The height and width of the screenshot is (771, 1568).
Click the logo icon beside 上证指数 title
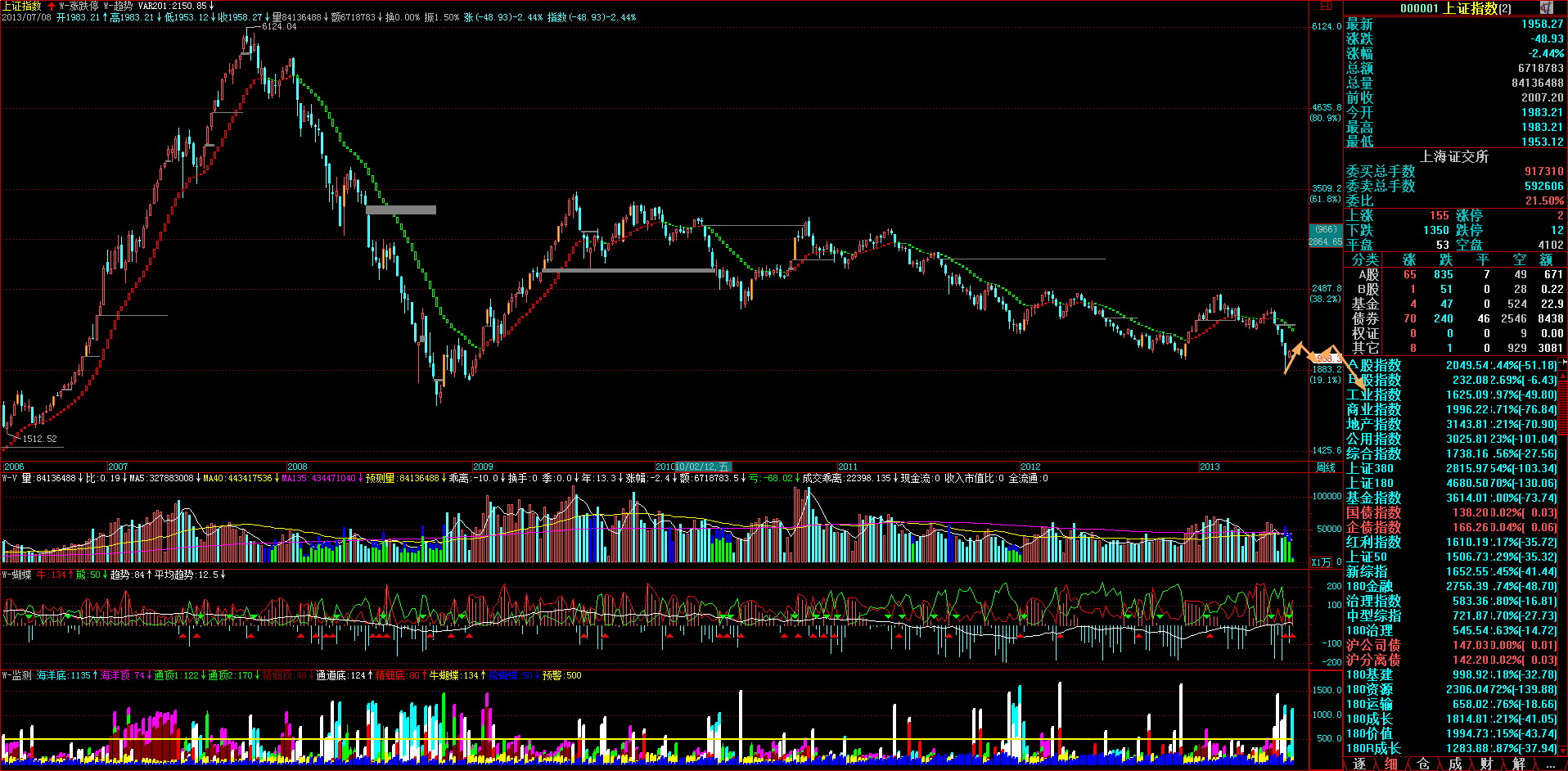tap(1546, 7)
